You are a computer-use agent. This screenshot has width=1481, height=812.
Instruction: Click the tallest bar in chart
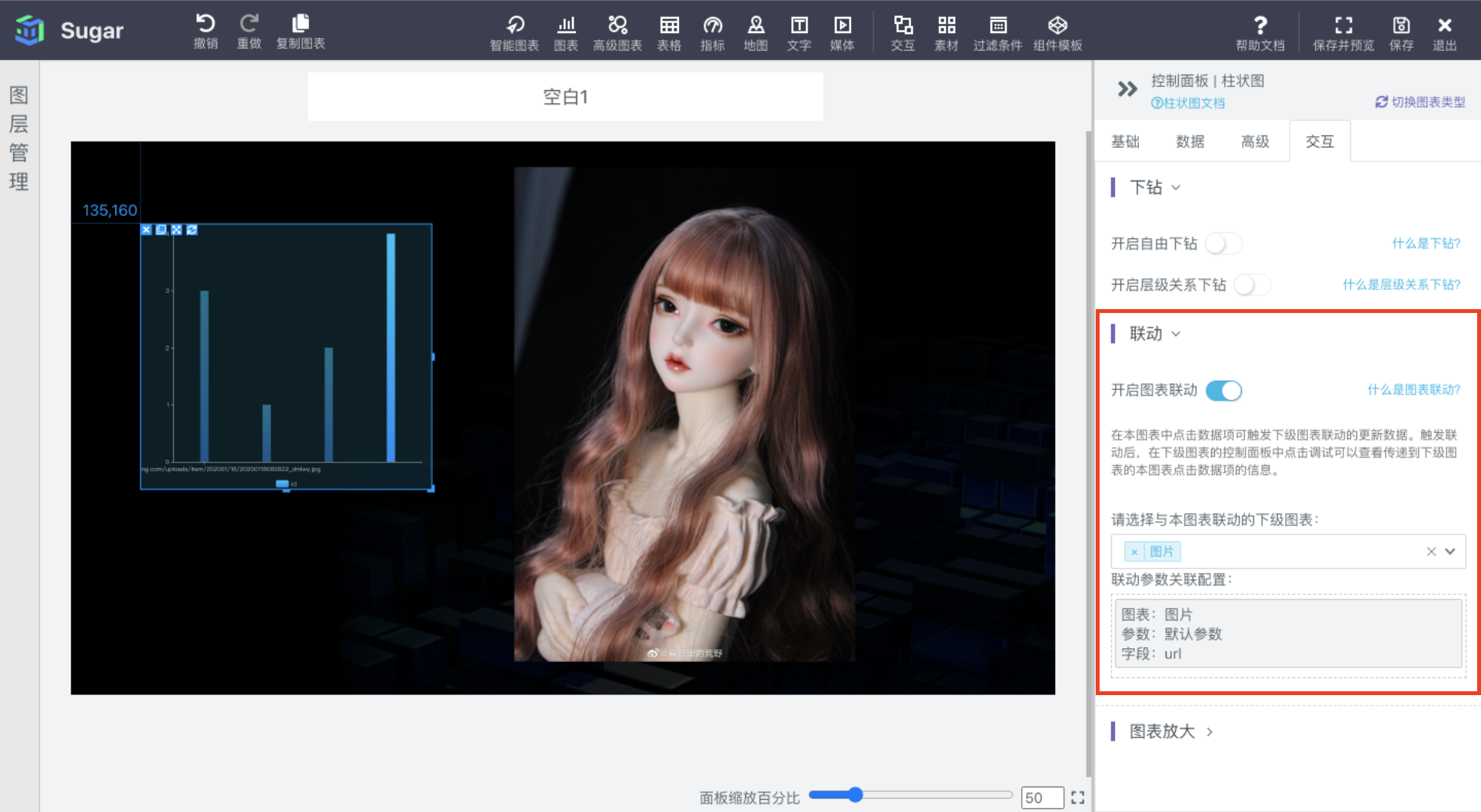[x=391, y=348]
